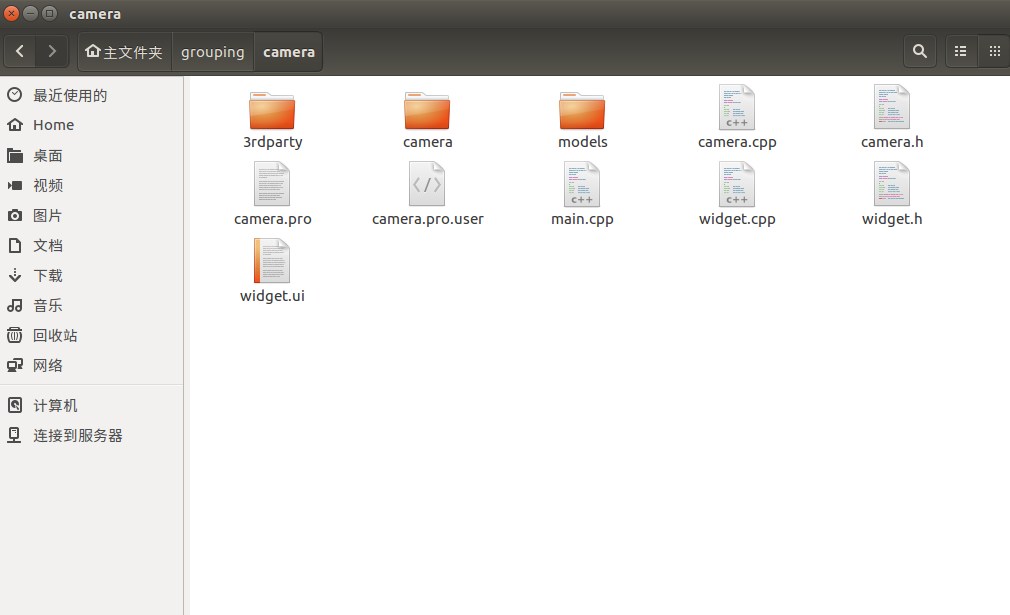Open 网络 in the sidebar

click(x=91, y=365)
